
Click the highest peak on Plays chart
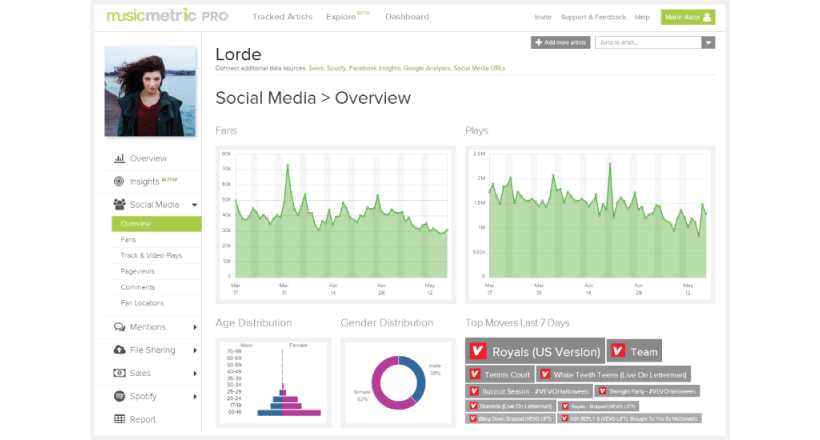pyautogui.click(x=610, y=163)
